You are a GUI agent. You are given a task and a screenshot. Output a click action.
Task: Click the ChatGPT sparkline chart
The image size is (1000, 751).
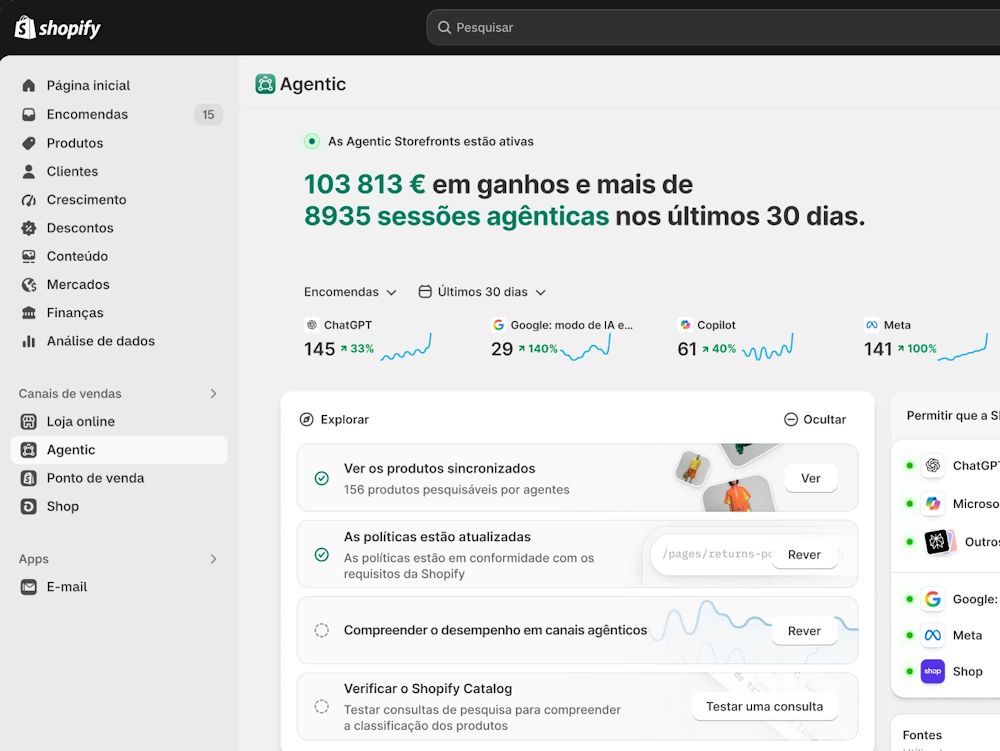(x=406, y=347)
